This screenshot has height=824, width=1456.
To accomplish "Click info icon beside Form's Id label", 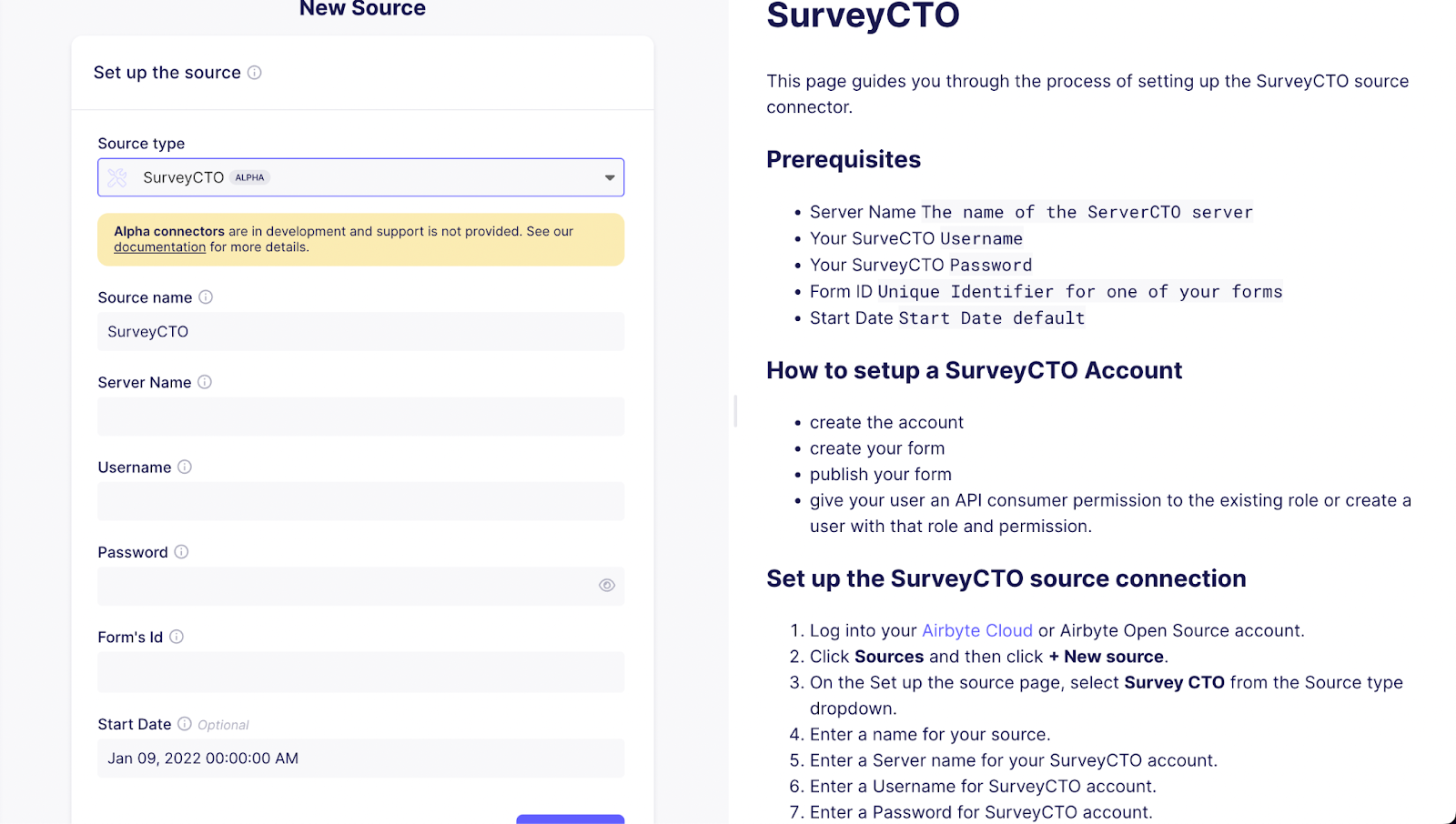I will coord(177,637).
